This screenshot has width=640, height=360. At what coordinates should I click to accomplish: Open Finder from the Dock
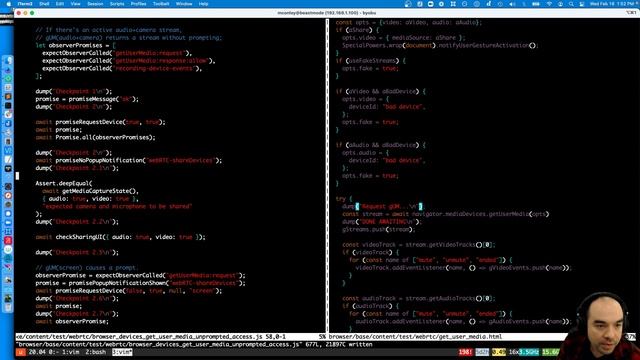click(x=8, y=60)
